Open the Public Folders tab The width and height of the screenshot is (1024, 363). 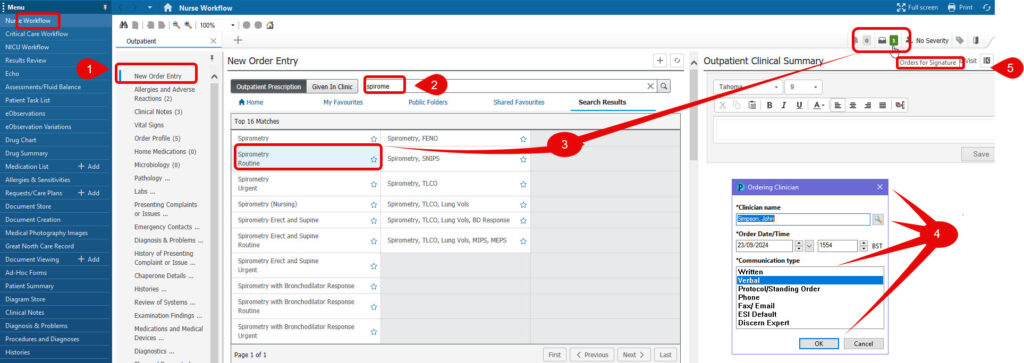(429, 103)
